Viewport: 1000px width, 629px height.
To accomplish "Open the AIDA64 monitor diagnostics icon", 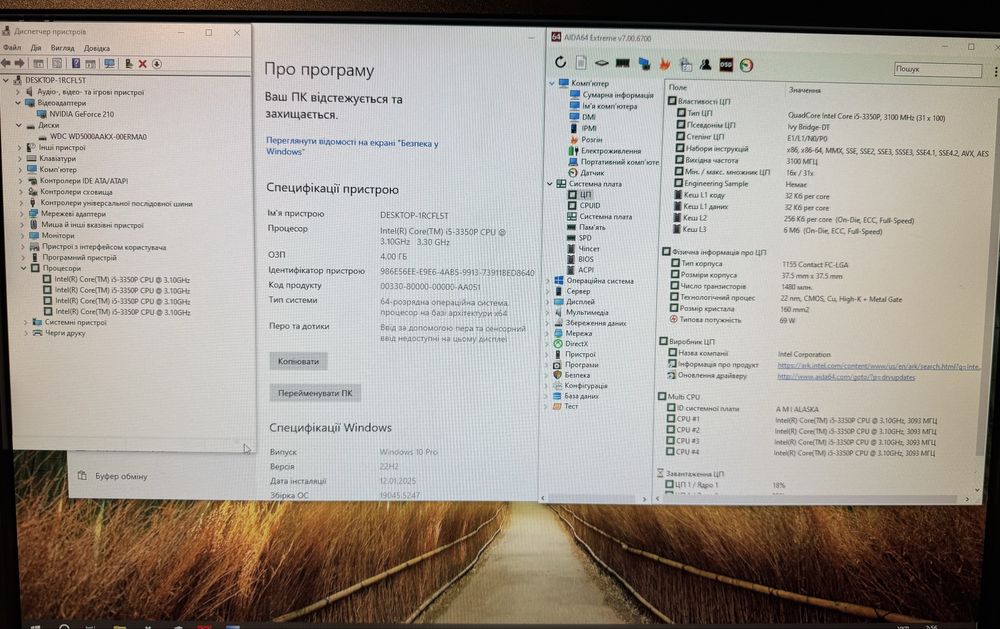I will pos(644,63).
